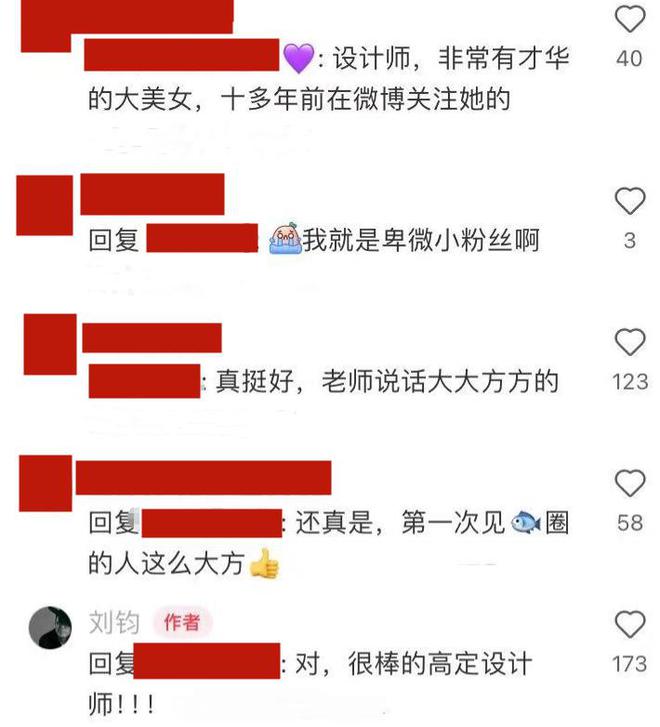The image size is (660, 727).
Task: Select the reply 还真是，第一次见
Action: (x=400, y=522)
